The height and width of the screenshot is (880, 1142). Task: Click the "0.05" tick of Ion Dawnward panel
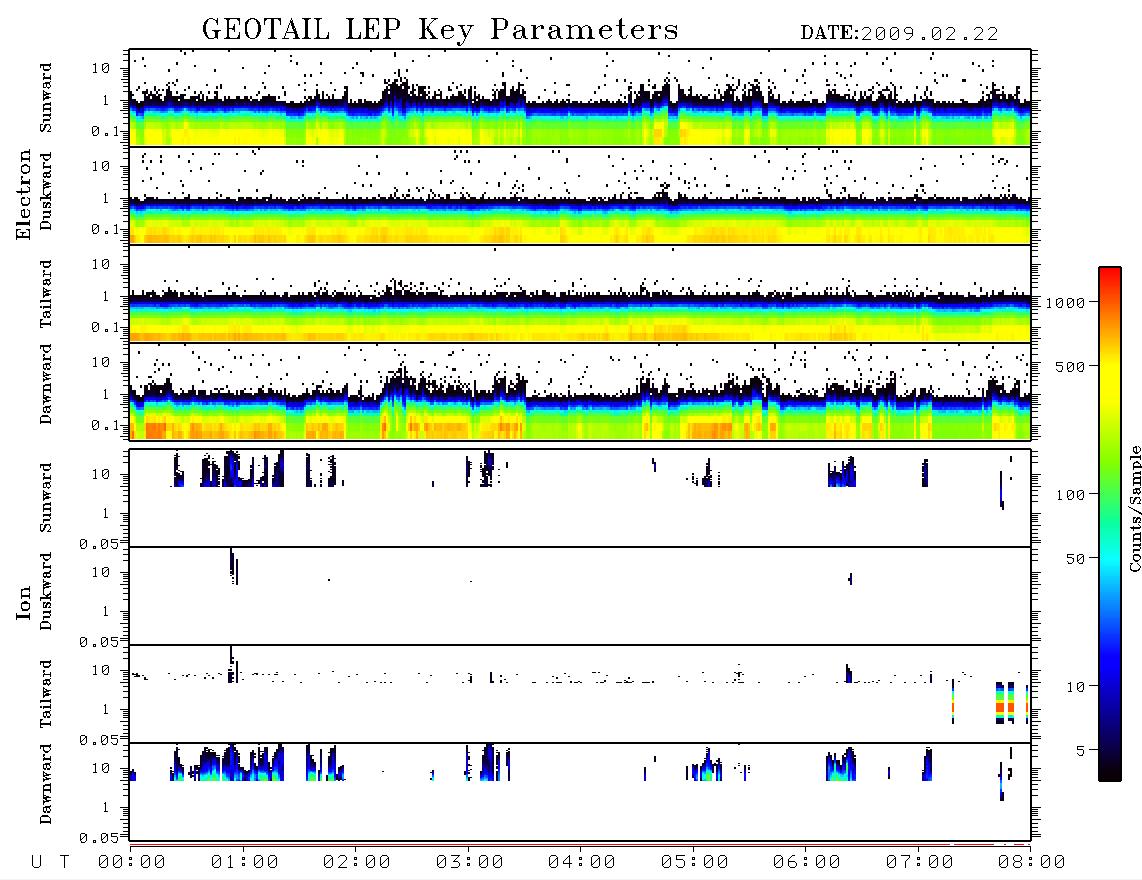[x=98, y=838]
